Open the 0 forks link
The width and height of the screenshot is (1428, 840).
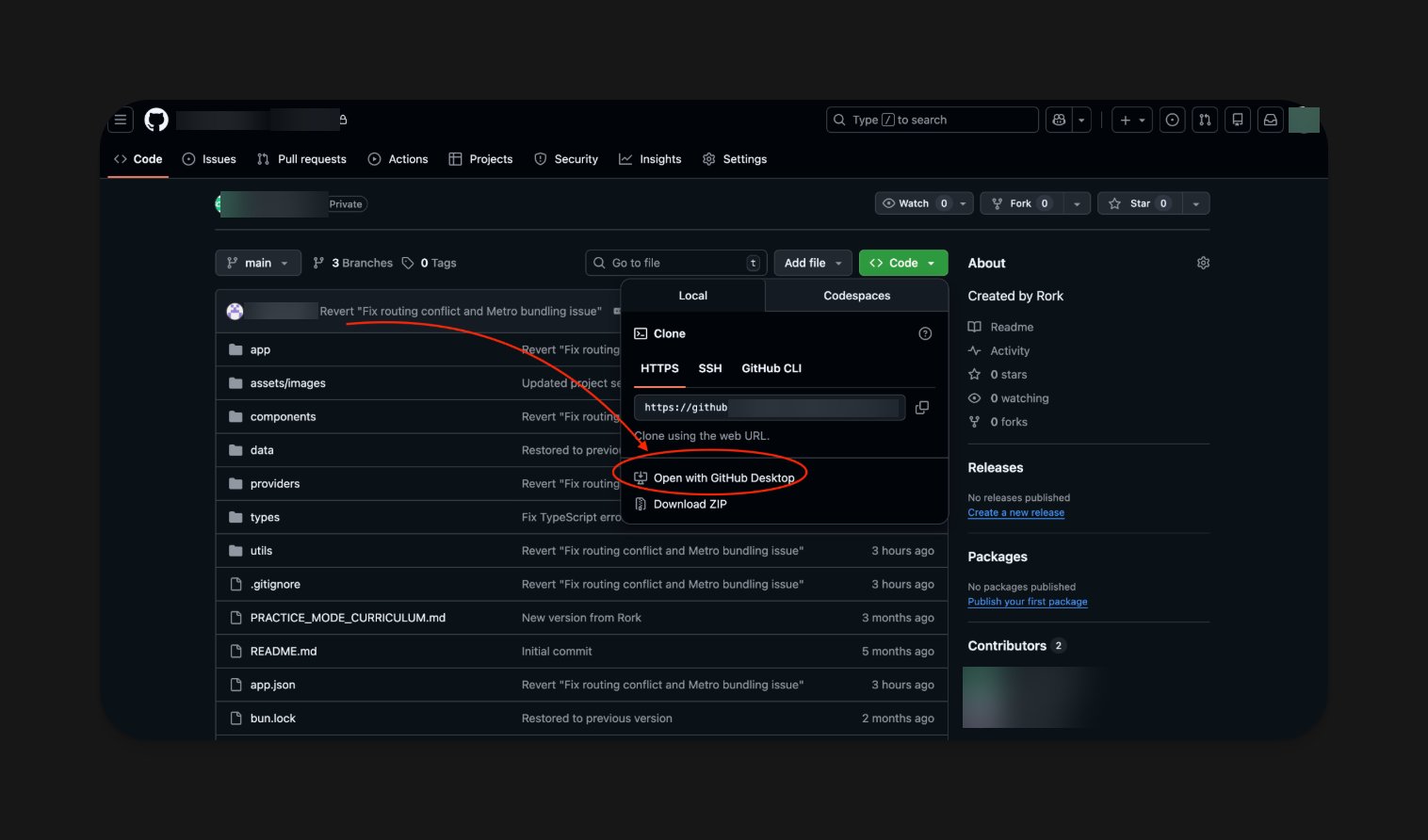click(x=998, y=422)
